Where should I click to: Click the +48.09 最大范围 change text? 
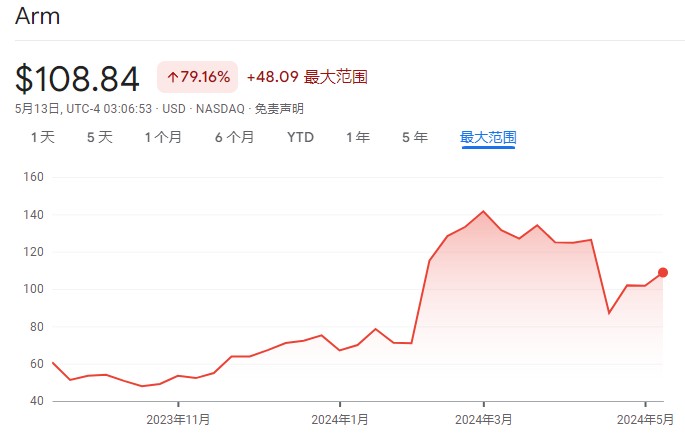coord(307,77)
